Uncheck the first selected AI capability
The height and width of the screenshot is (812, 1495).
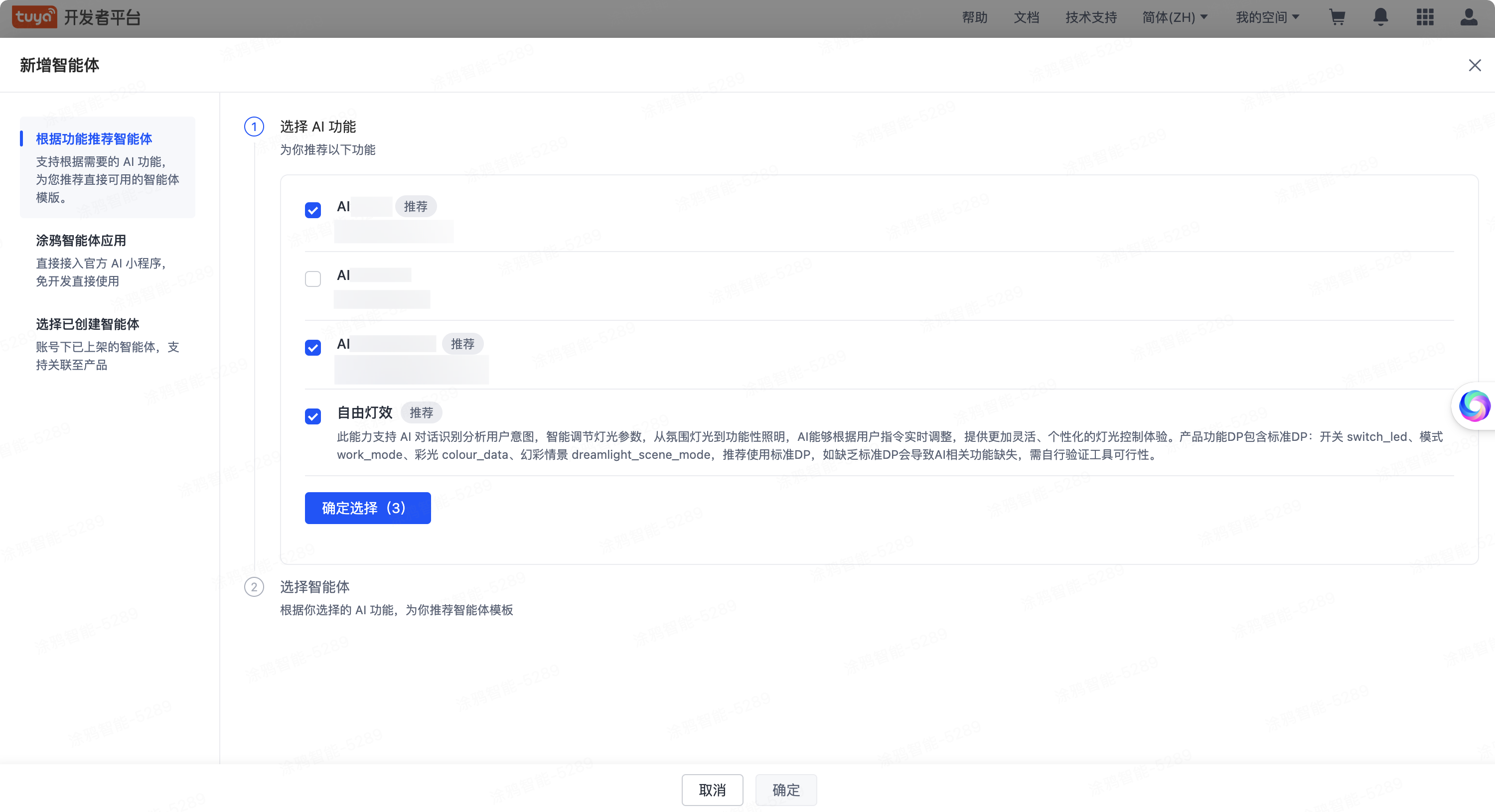tap(313, 210)
